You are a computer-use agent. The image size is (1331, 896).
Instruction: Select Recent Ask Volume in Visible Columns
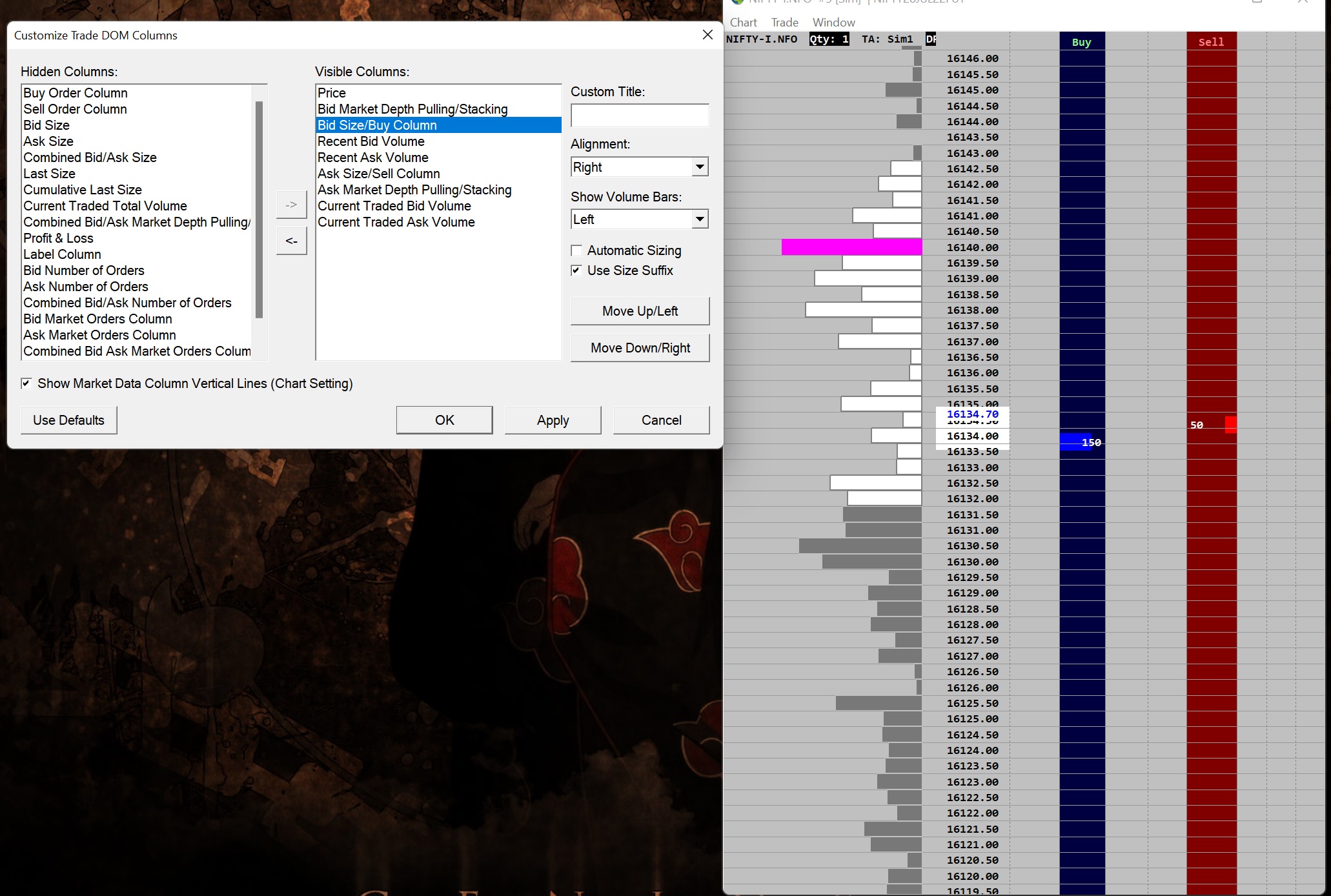372,158
